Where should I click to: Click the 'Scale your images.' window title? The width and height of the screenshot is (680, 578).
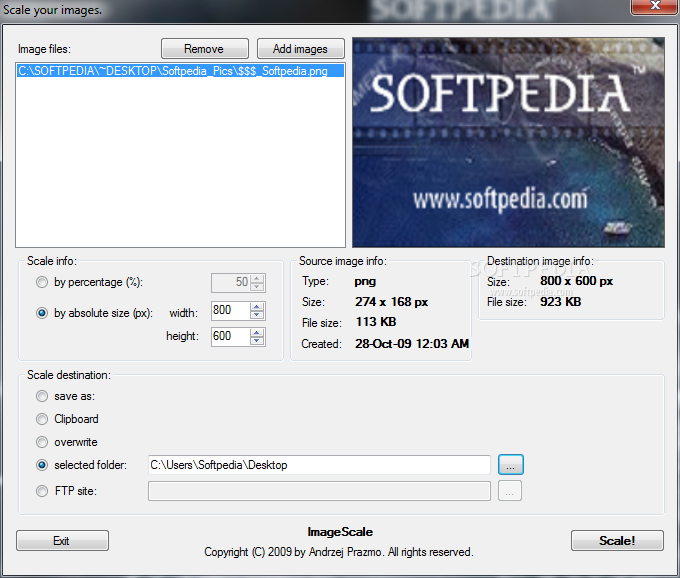(x=52, y=10)
